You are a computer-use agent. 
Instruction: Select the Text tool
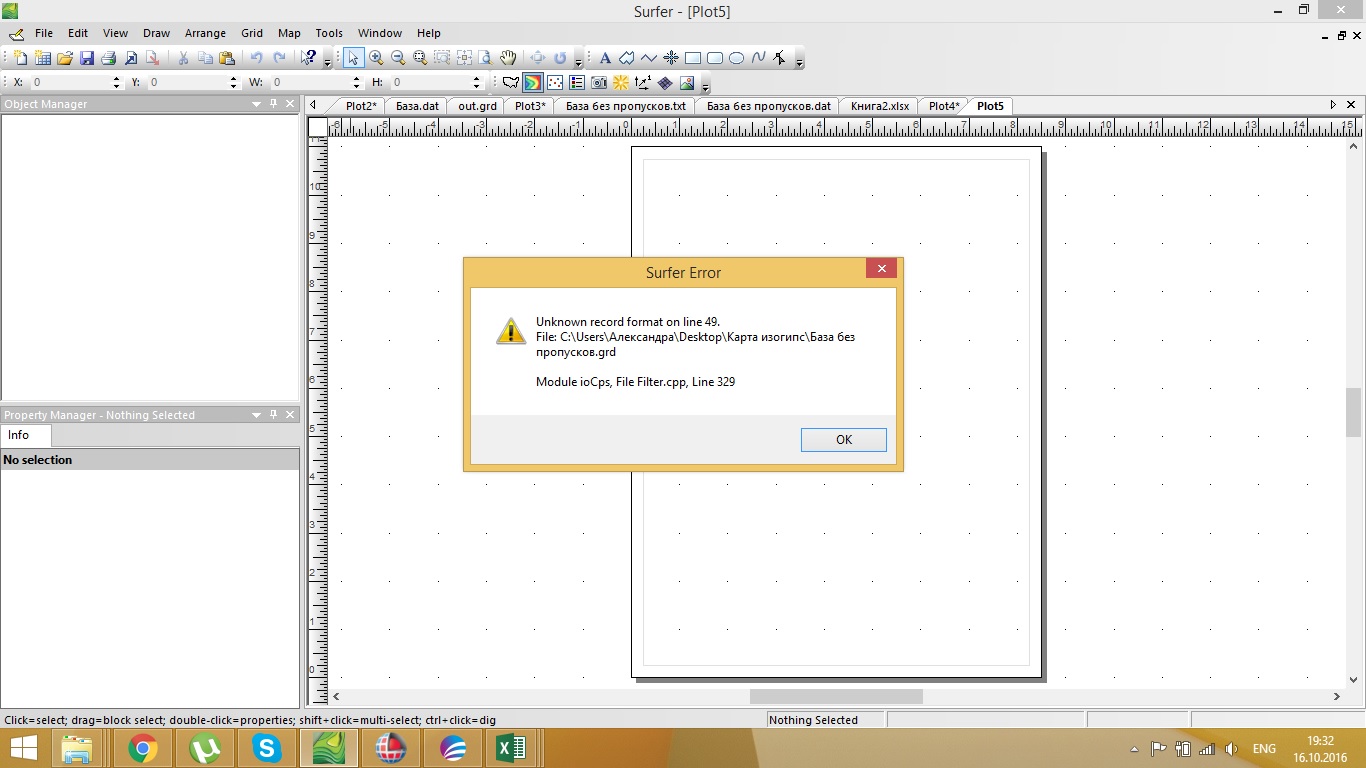click(x=605, y=58)
